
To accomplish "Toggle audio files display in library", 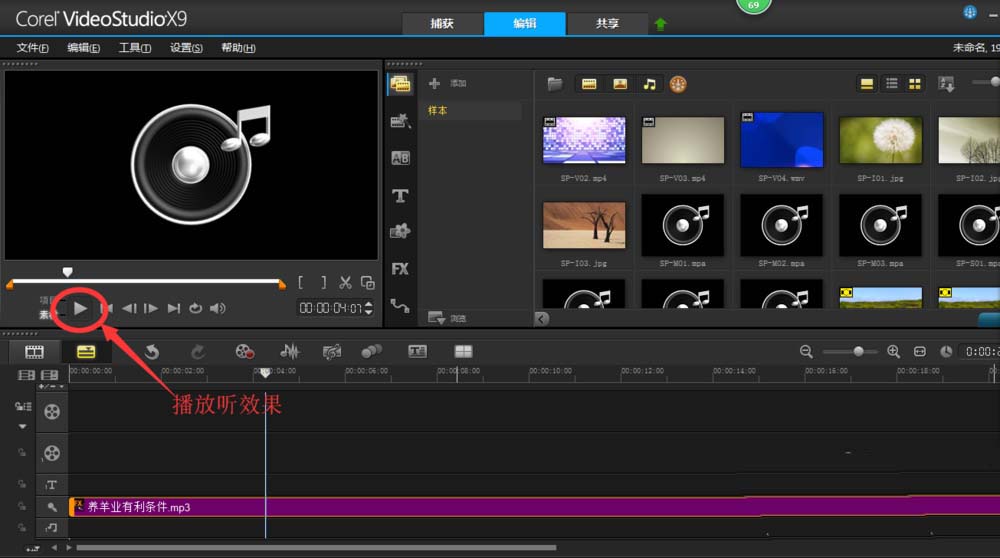I will (x=649, y=84).
